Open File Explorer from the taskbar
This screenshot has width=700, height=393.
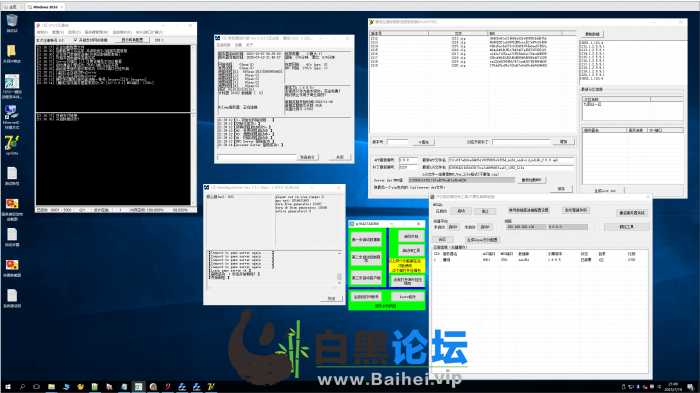point(51,387)
